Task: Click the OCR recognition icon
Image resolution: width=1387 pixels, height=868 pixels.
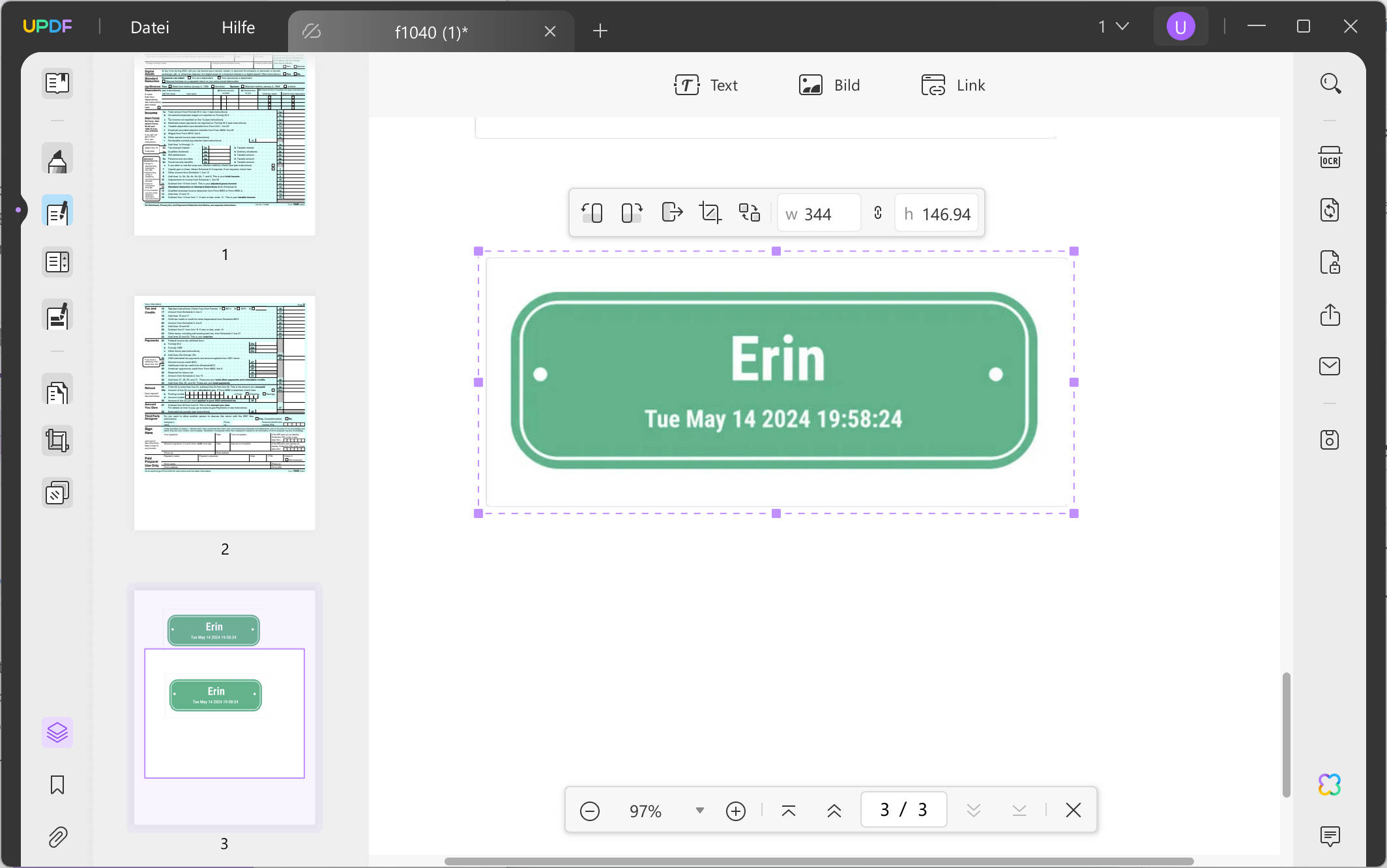Action: (x=1330, y=158)
